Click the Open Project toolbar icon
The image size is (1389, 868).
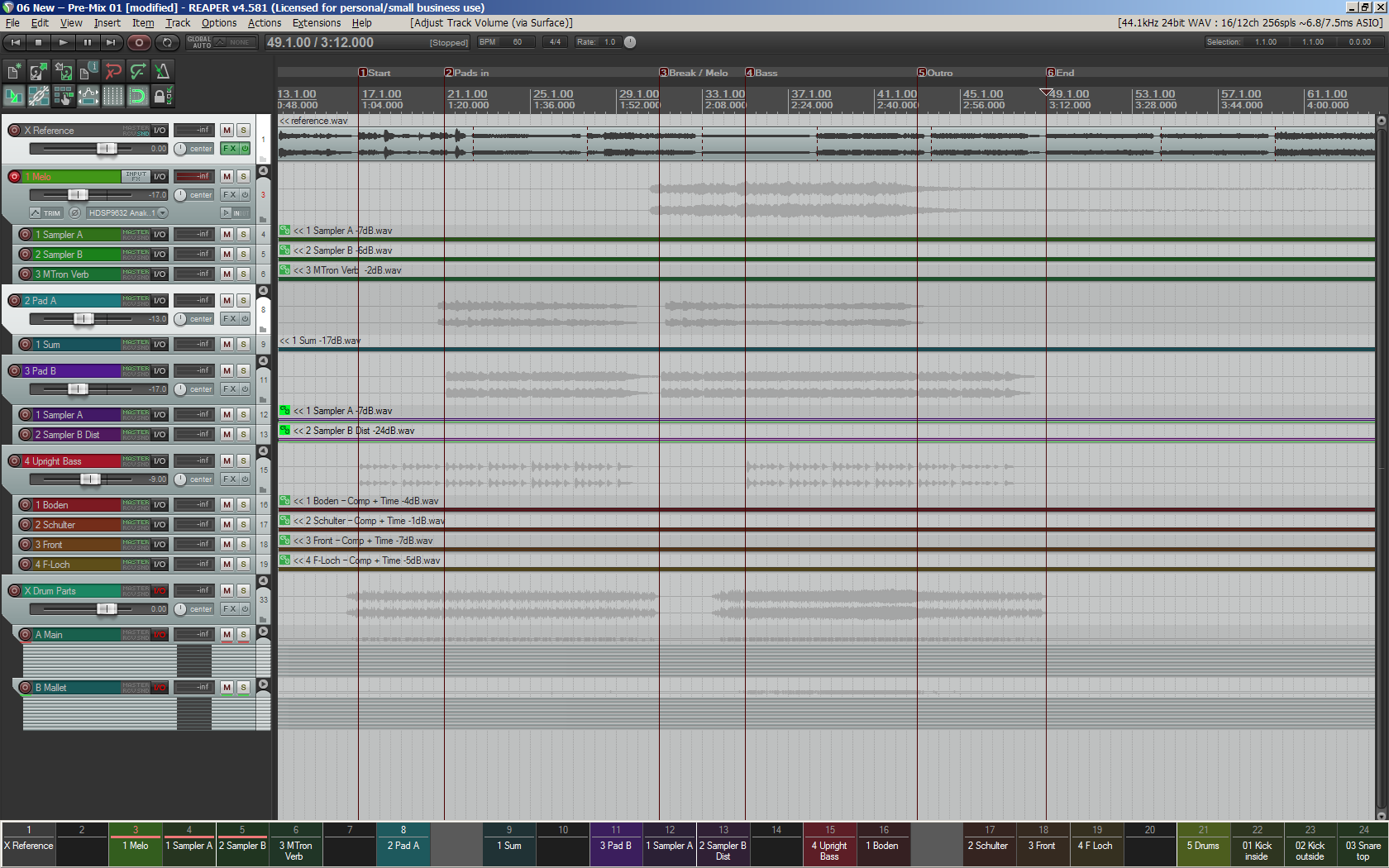[38, 72]
